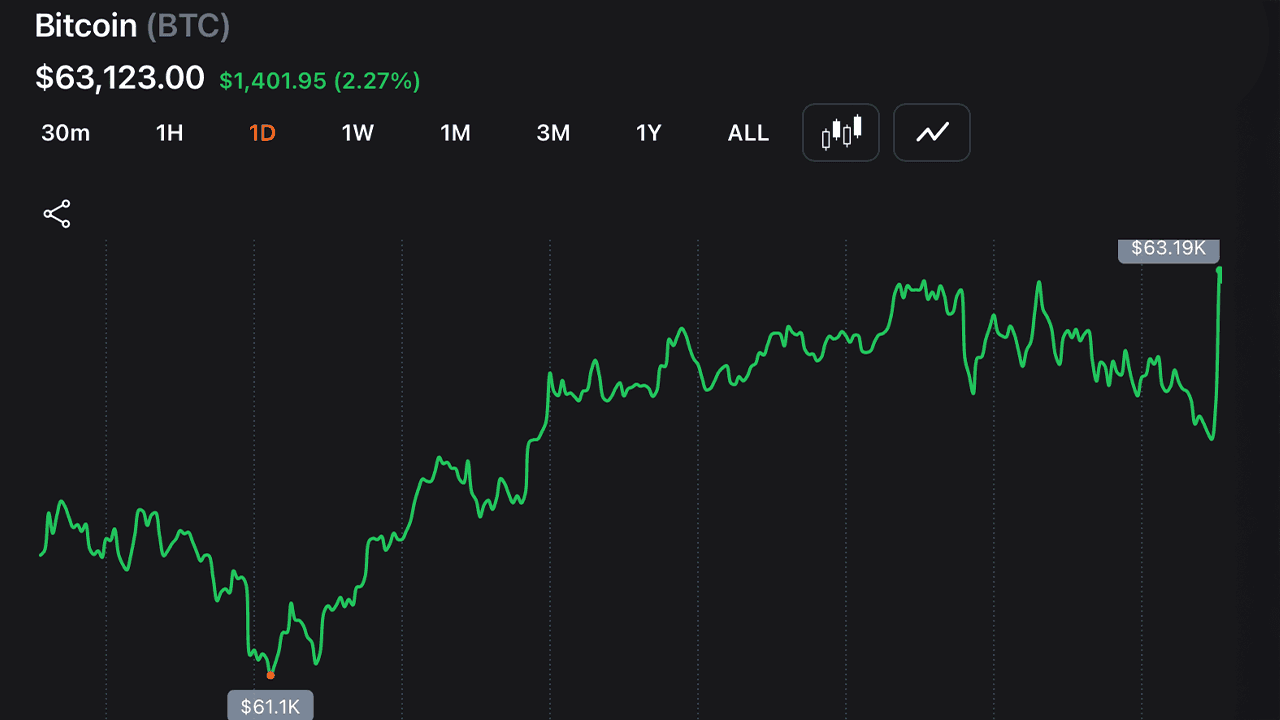1280x720 pixels.
Task: Switch to candlestick chart view
Action: click(x=841, y=132)
